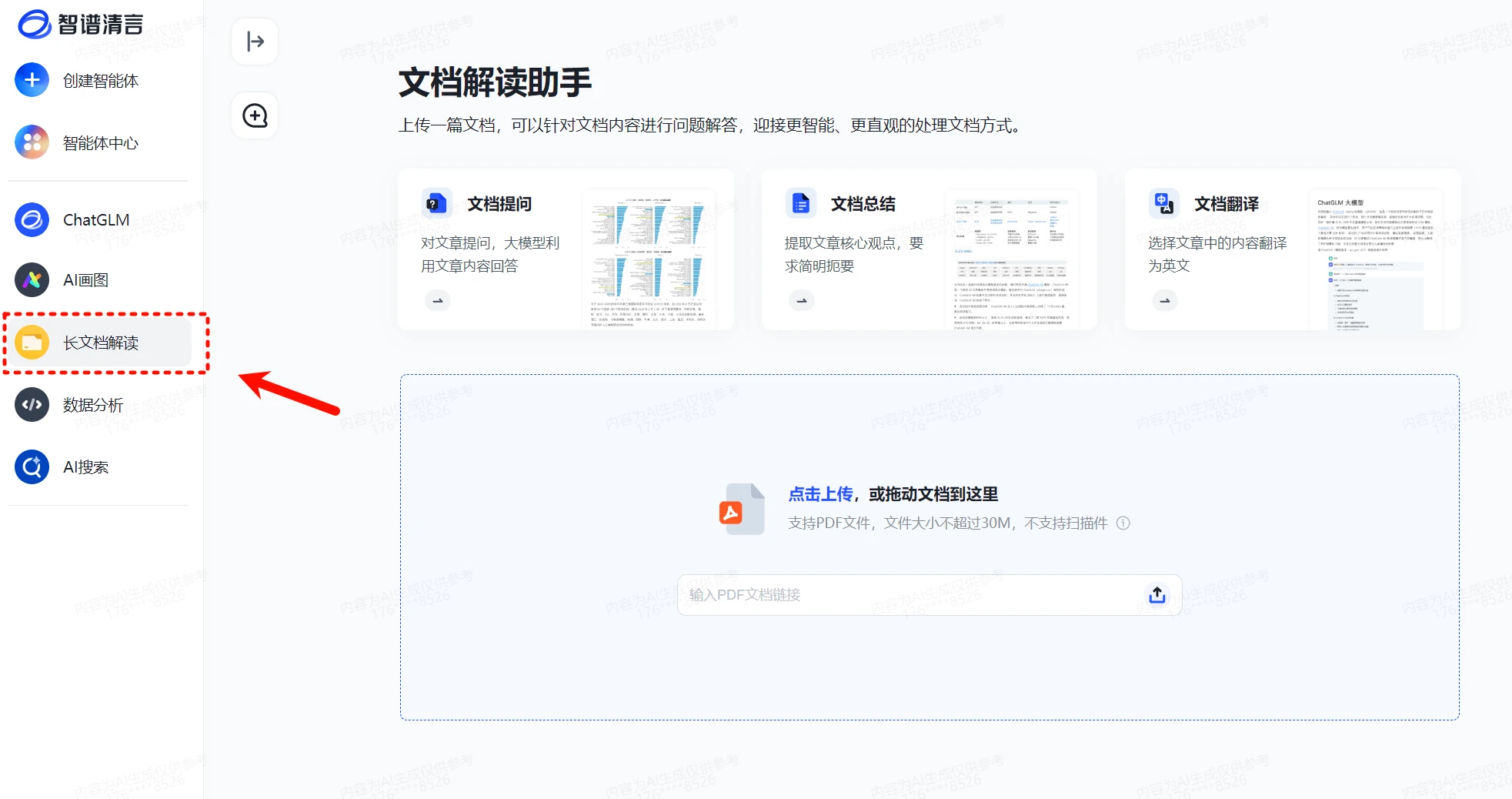Open the 文档提问 preview thumbnail

(649, 261)
